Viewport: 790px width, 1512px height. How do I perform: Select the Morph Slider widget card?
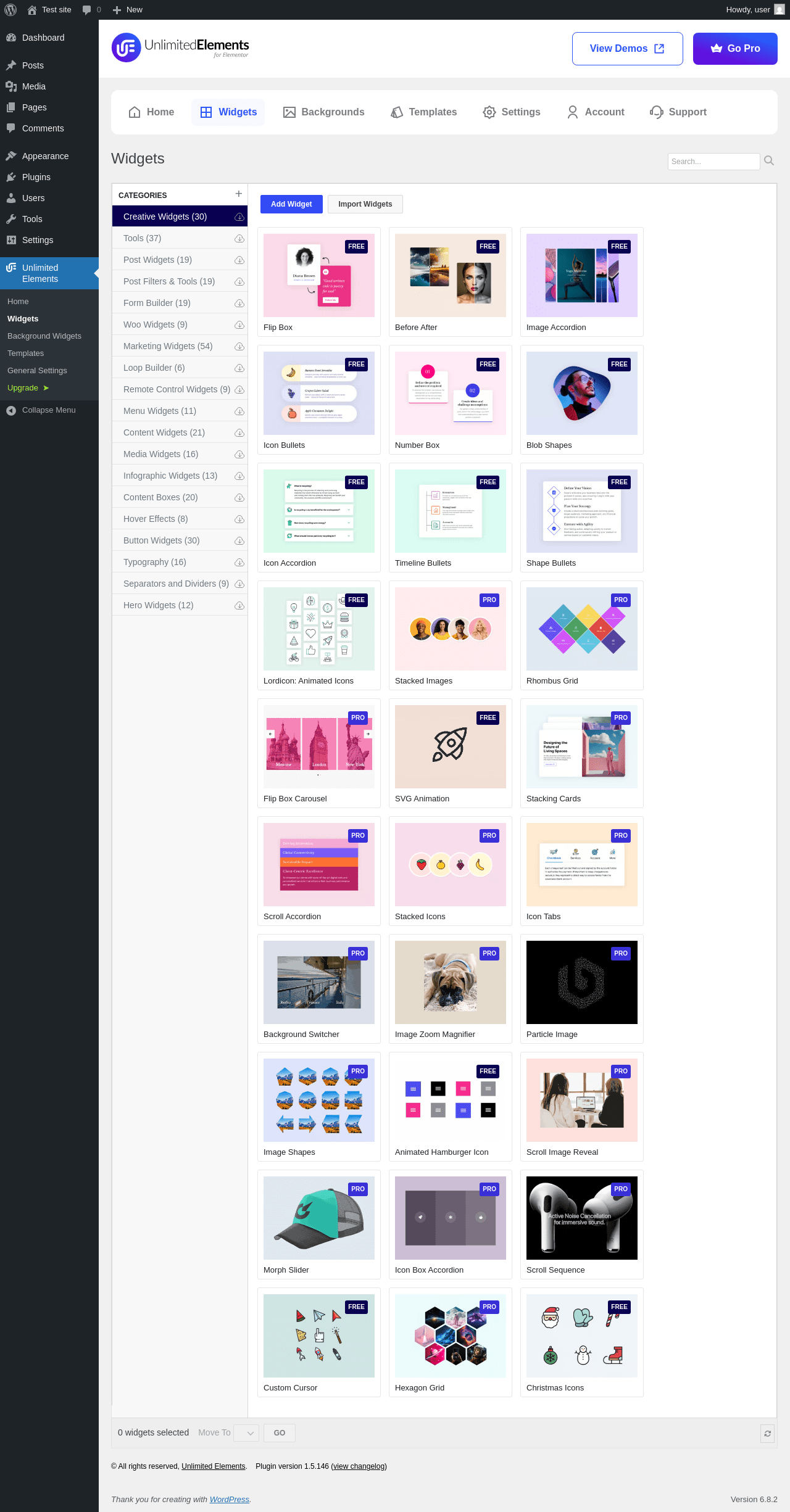tap(319, 1225)
